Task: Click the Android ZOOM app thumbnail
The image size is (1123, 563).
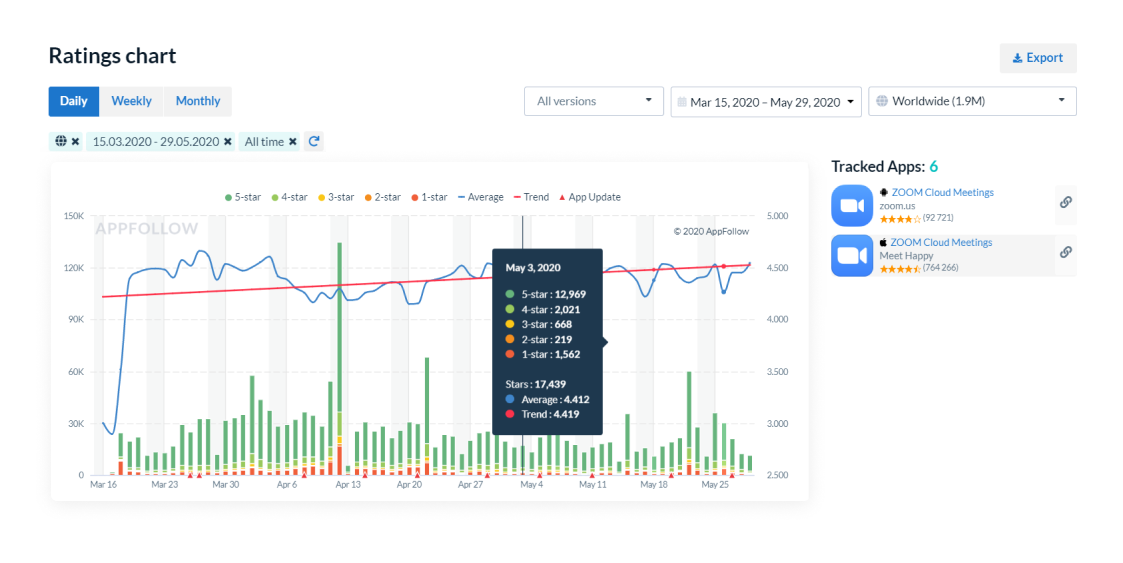Action: point(851,206)
